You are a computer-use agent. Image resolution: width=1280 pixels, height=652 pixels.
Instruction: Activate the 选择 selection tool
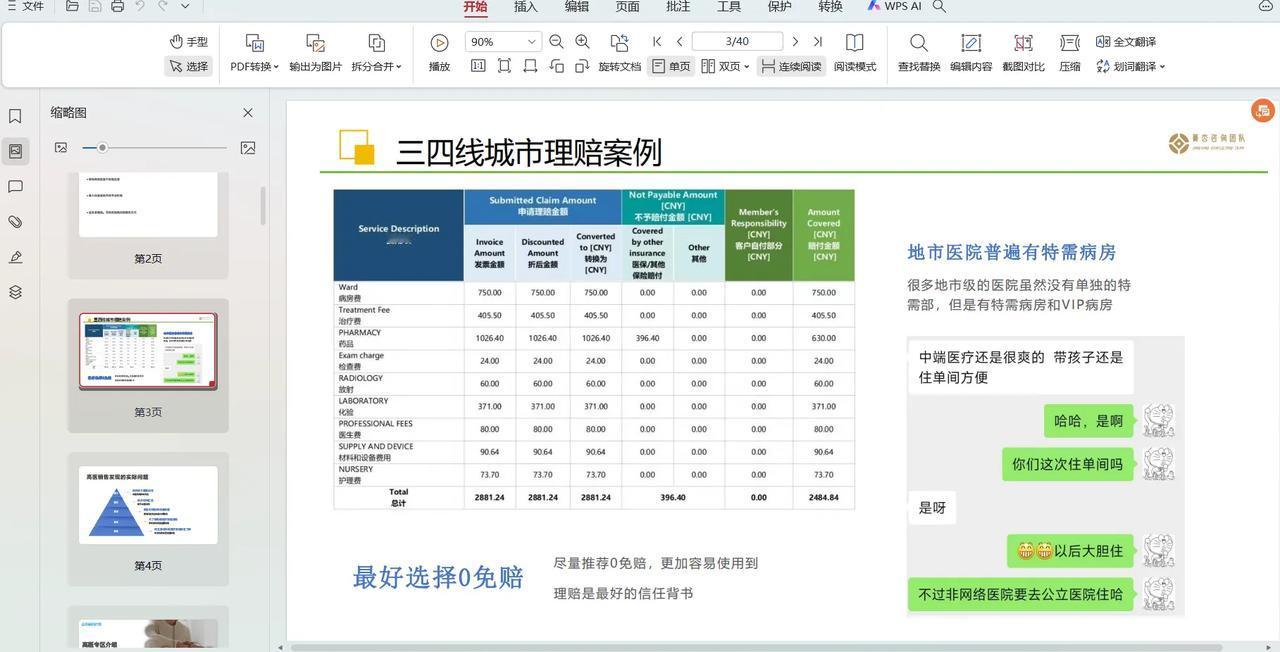click(188, 66)
